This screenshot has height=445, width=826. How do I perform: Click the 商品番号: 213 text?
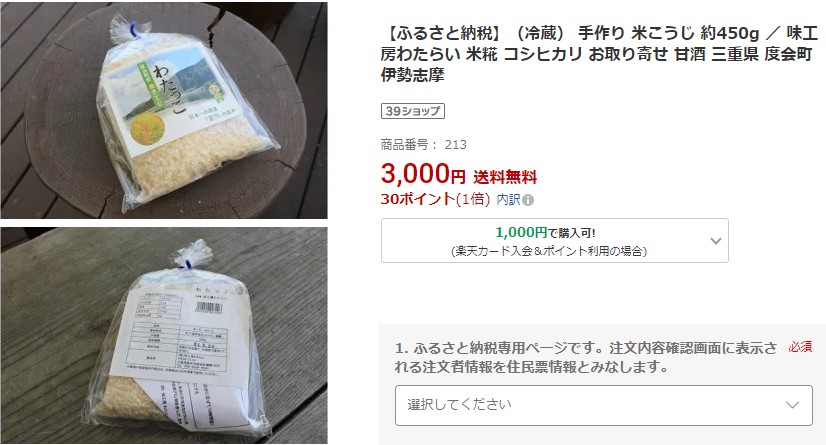click(424, 144)
